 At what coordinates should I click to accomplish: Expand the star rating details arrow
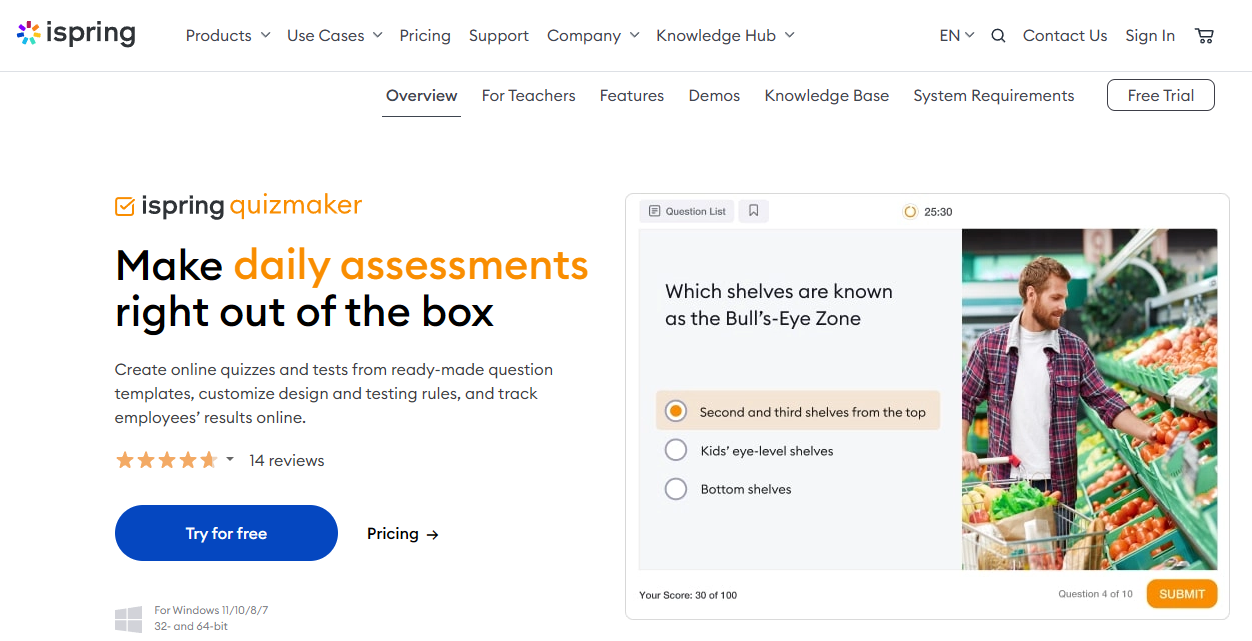coord(230,460)
